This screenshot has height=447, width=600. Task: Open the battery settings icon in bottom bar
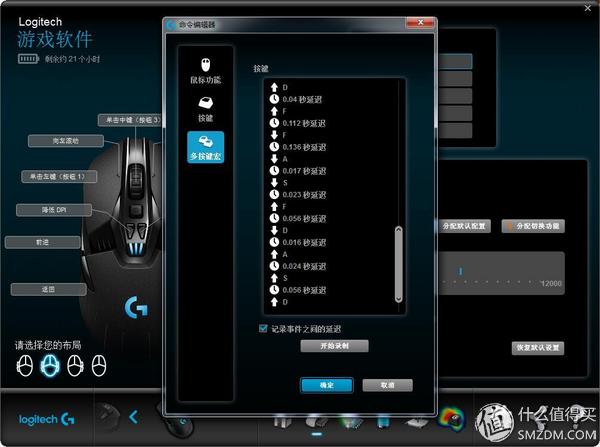point(383,422)
